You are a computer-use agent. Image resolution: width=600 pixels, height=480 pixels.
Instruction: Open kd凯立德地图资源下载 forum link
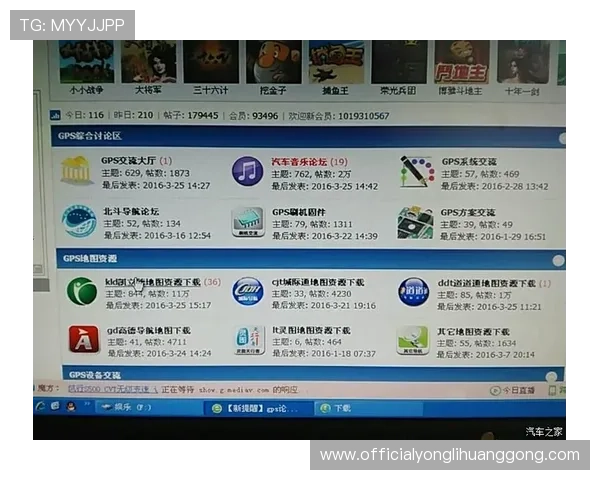(153, 282)
